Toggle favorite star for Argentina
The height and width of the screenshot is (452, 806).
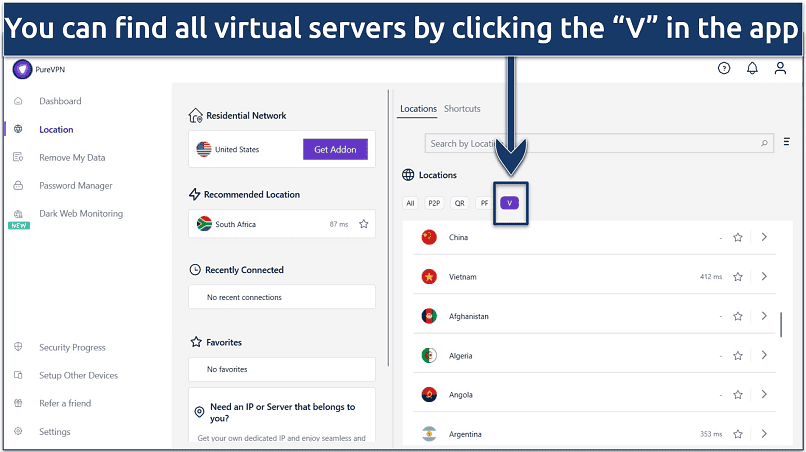738,434
